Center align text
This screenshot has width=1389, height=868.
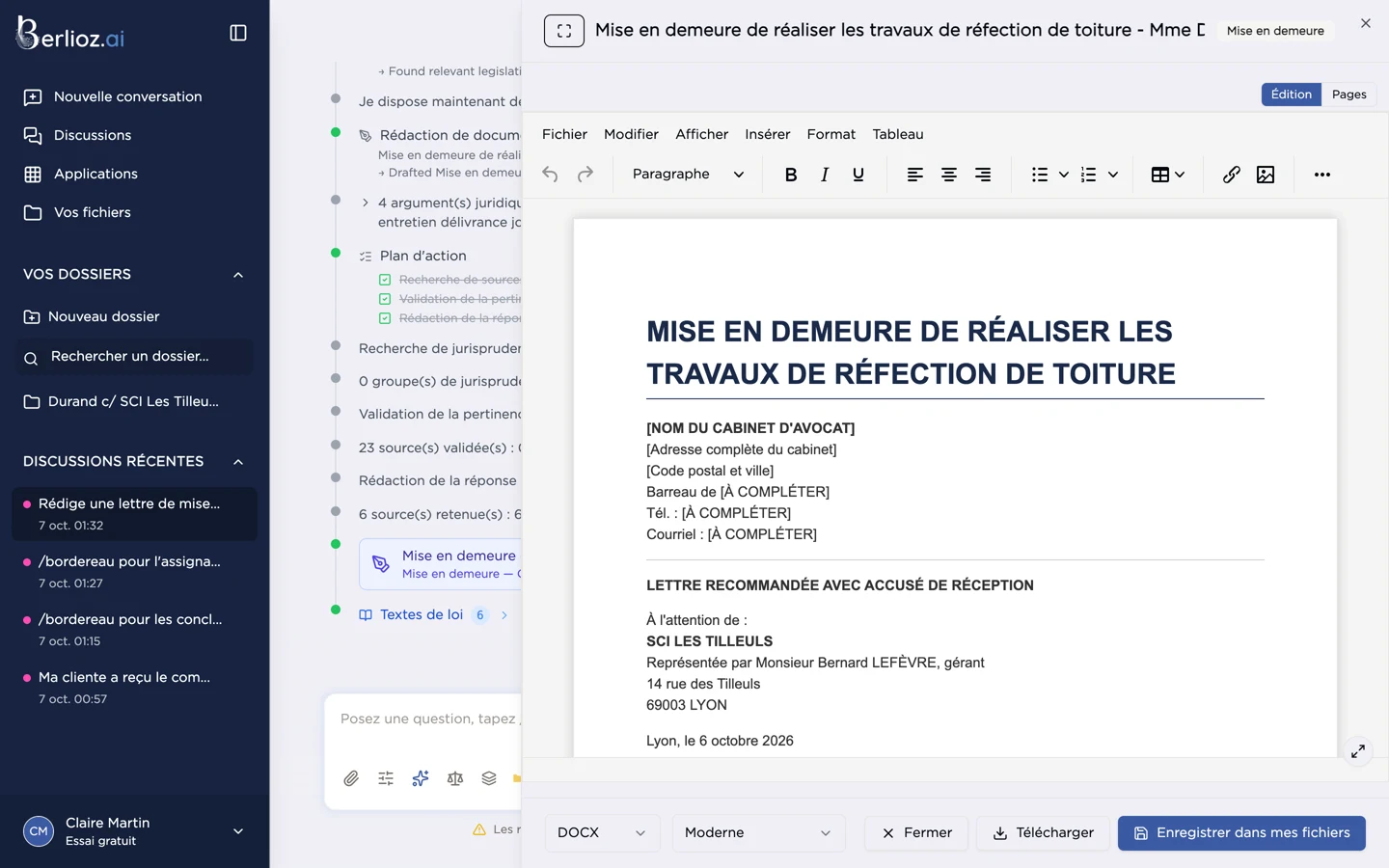pyautogui.click(x=949, y=175)
